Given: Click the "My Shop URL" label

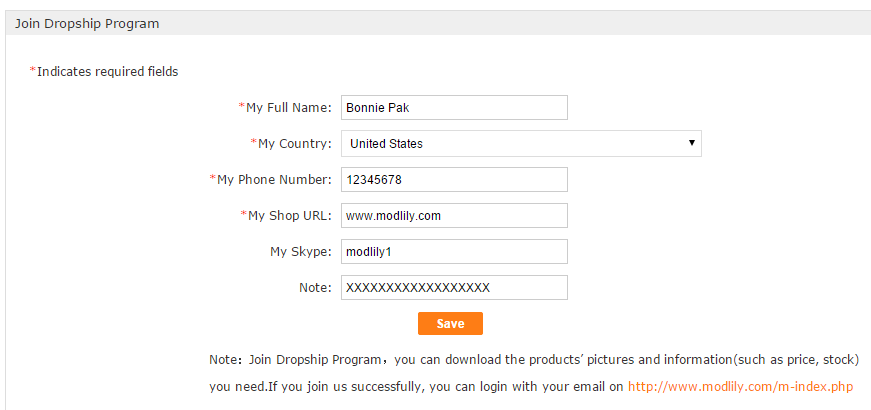Looking at the screenshot, I should [290, 215].
